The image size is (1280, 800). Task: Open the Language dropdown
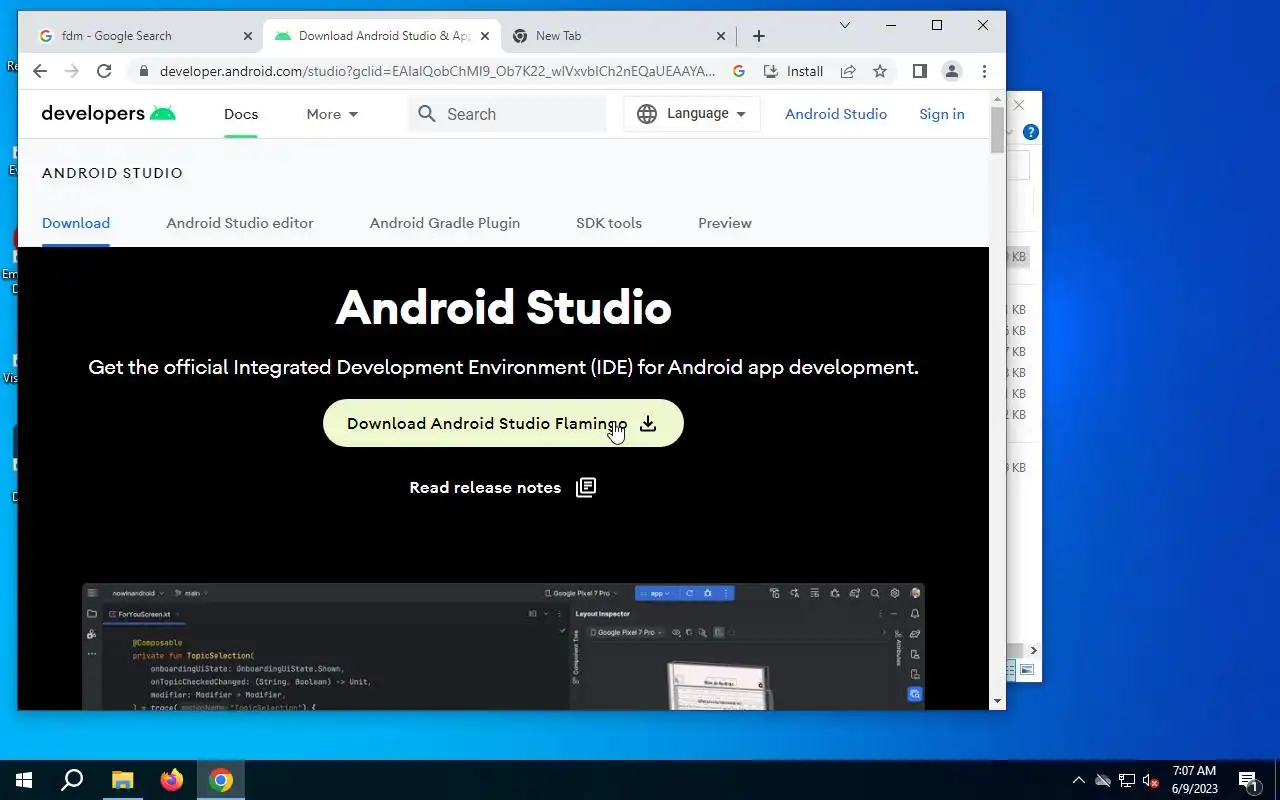coord(692,114)
